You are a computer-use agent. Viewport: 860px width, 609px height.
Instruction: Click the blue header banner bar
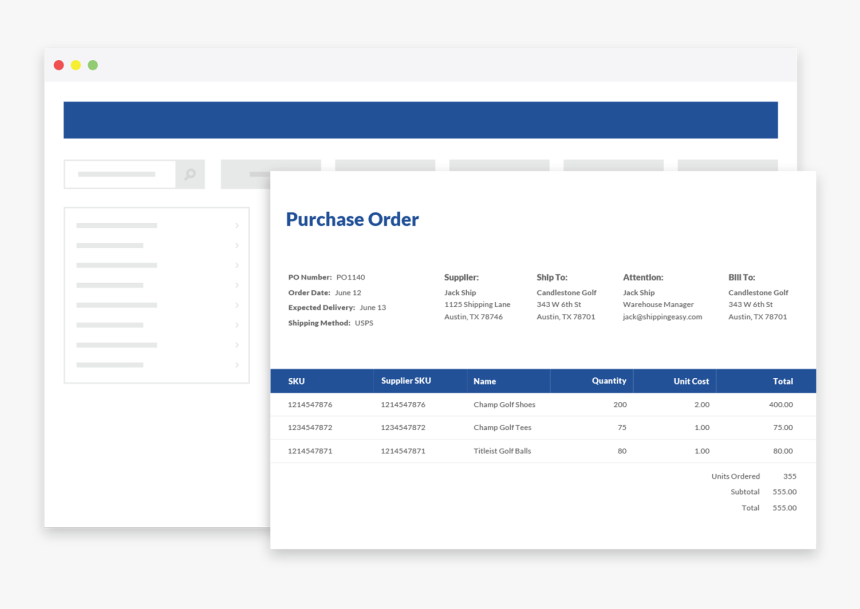(420, 120)
